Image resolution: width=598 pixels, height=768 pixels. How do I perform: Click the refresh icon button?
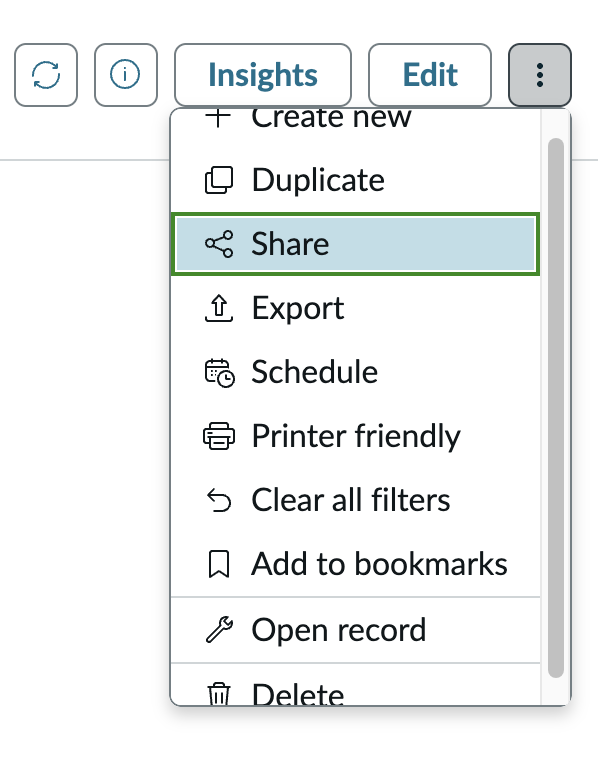(46, 75)
